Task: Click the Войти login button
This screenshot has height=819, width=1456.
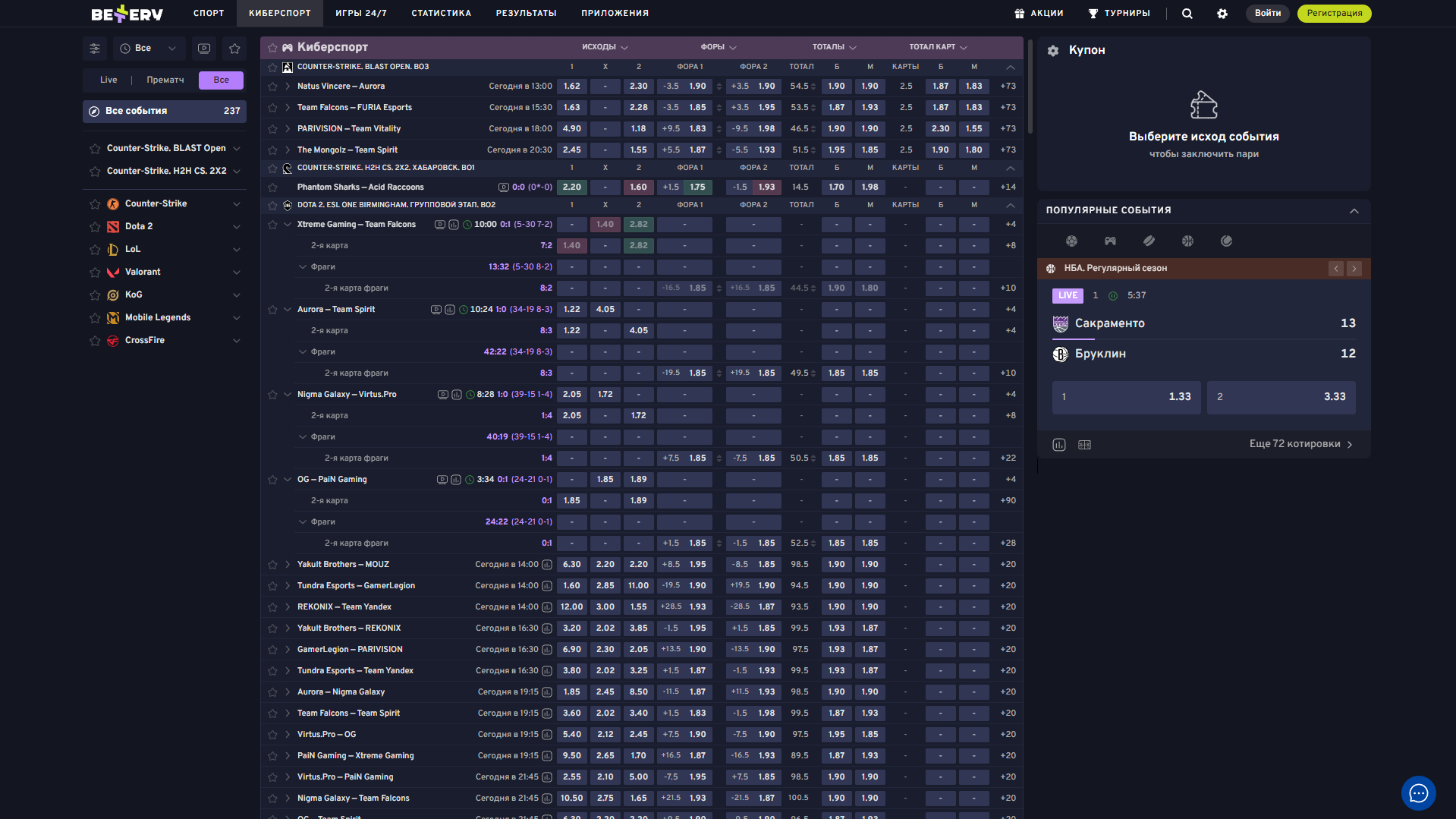Action: click(x=1268, y=14)
